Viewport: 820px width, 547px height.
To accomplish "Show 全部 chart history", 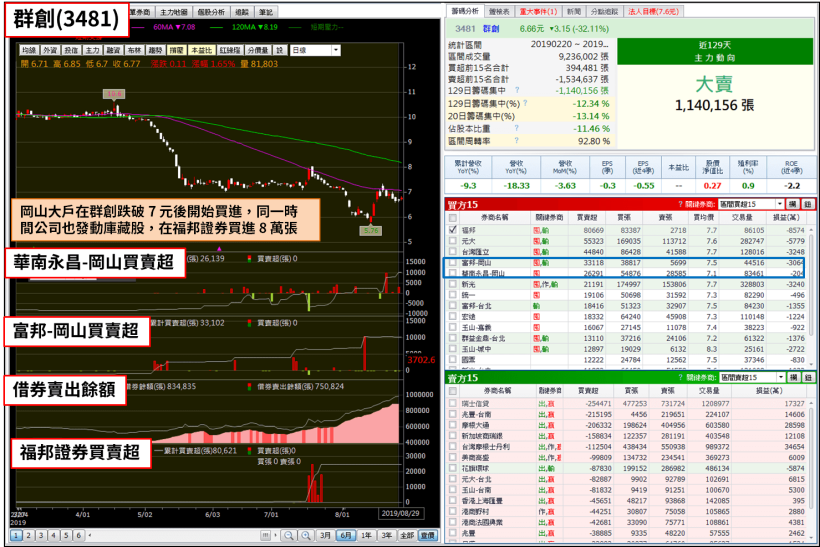I will pos(407,535).
